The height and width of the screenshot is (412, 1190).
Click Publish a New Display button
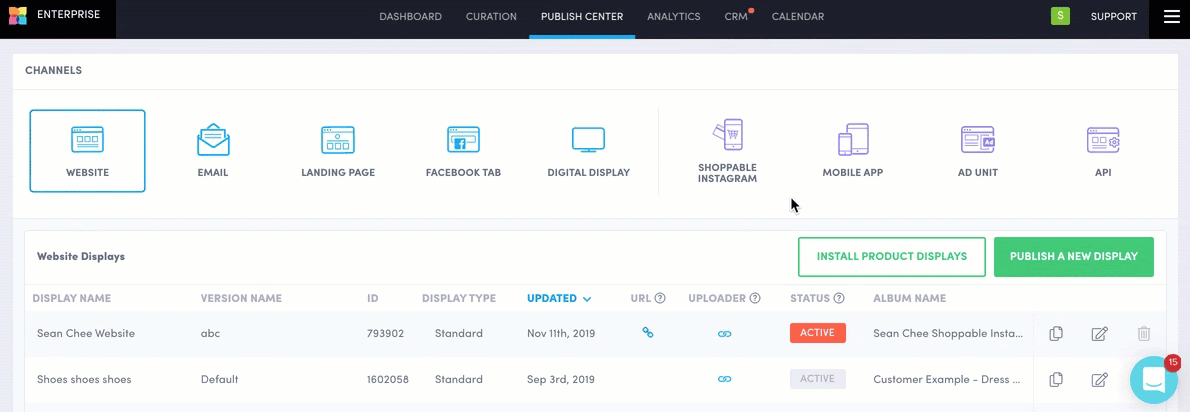[x=1073, y=257]
